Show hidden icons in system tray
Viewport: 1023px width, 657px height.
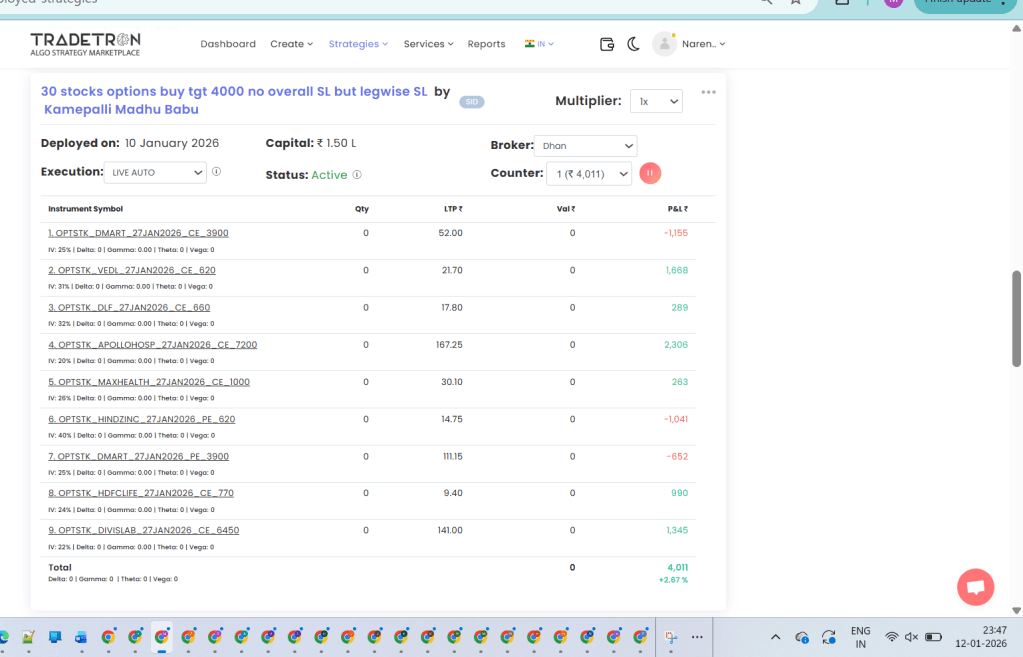coord(775,636)
